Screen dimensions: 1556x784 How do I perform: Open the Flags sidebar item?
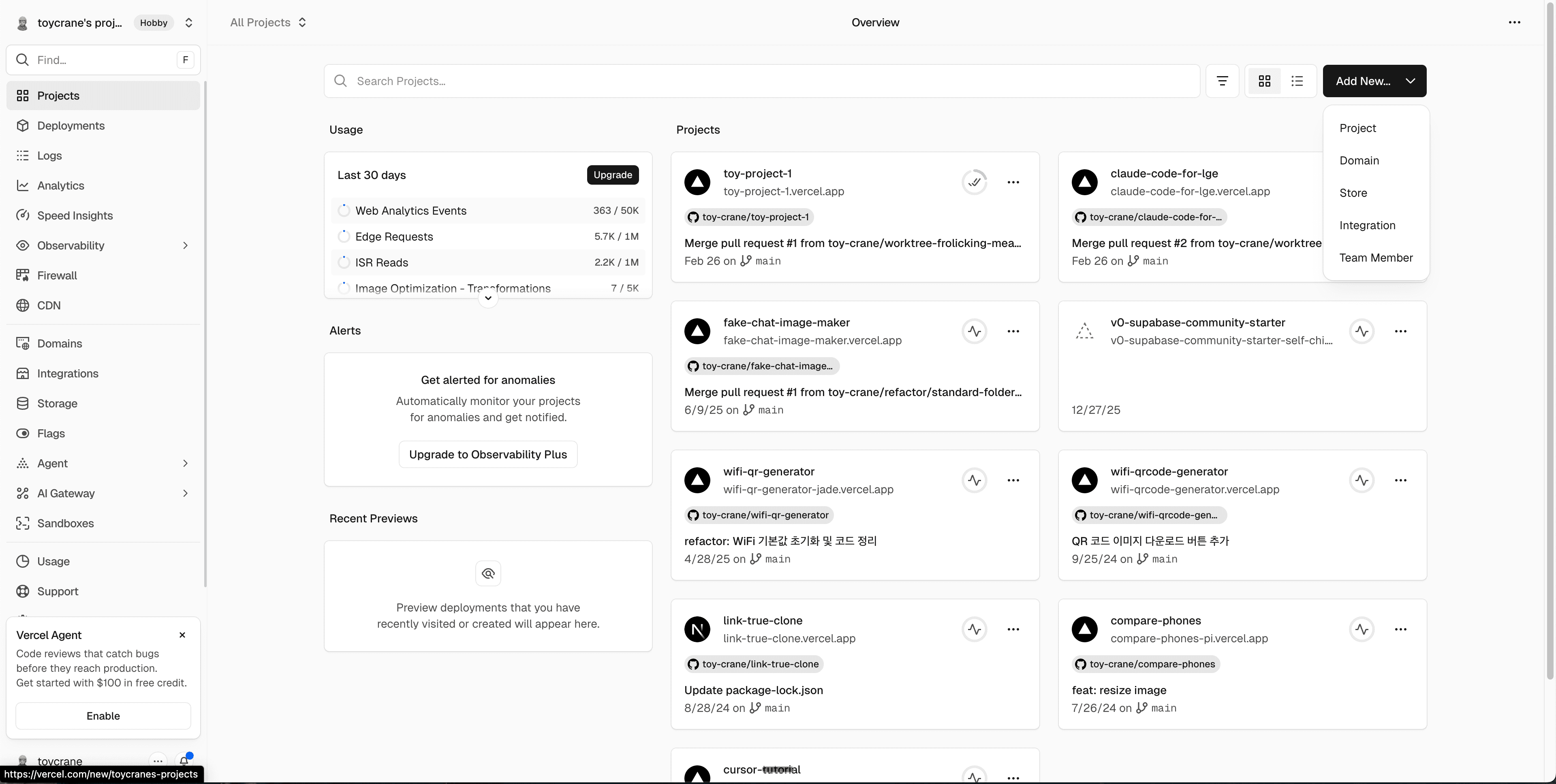coord(51,433)
